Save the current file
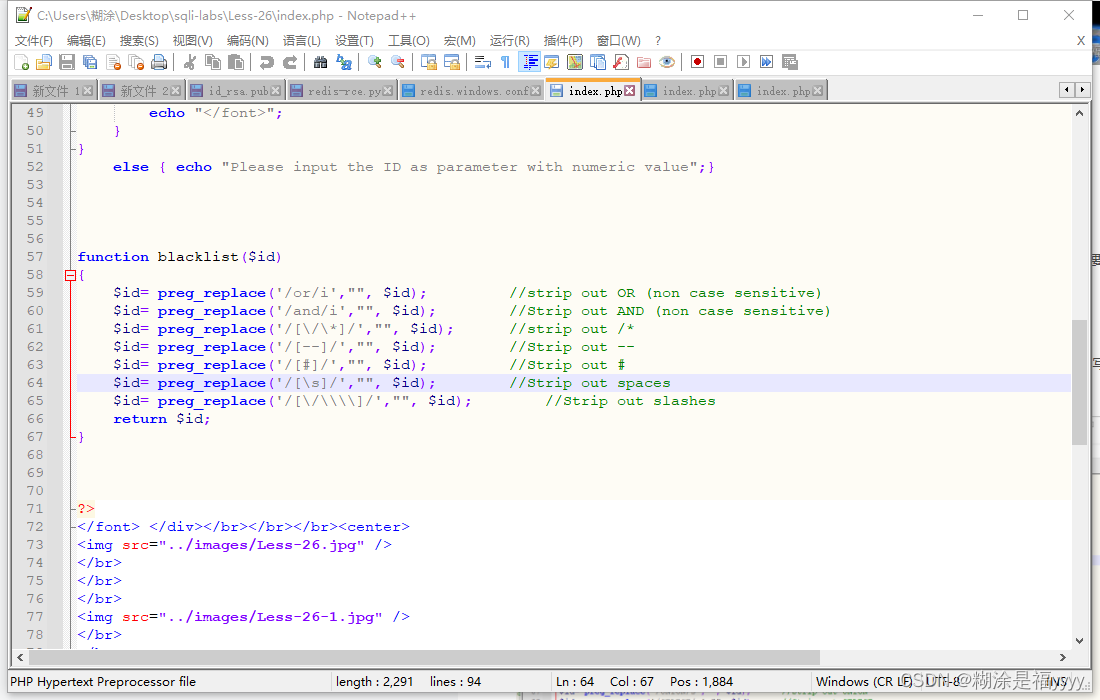The height and width of the screenshot is (700, 1100). [x=67, y=62]
